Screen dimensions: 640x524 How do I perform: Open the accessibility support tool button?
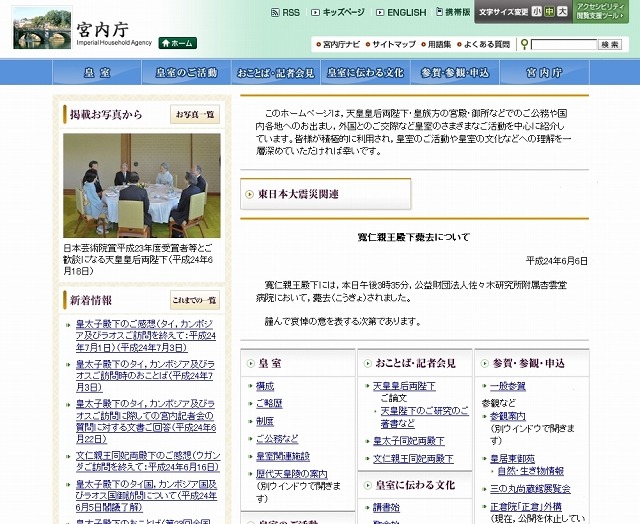tap(600, 11)
